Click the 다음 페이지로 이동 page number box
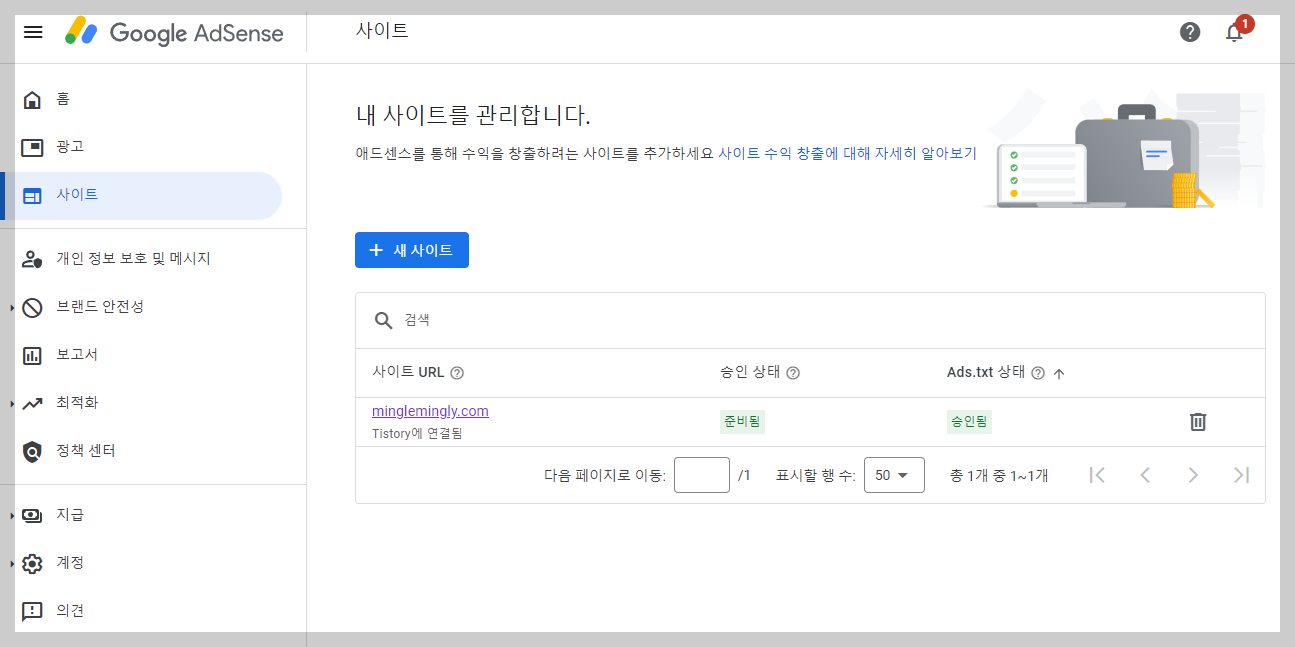 702,475
